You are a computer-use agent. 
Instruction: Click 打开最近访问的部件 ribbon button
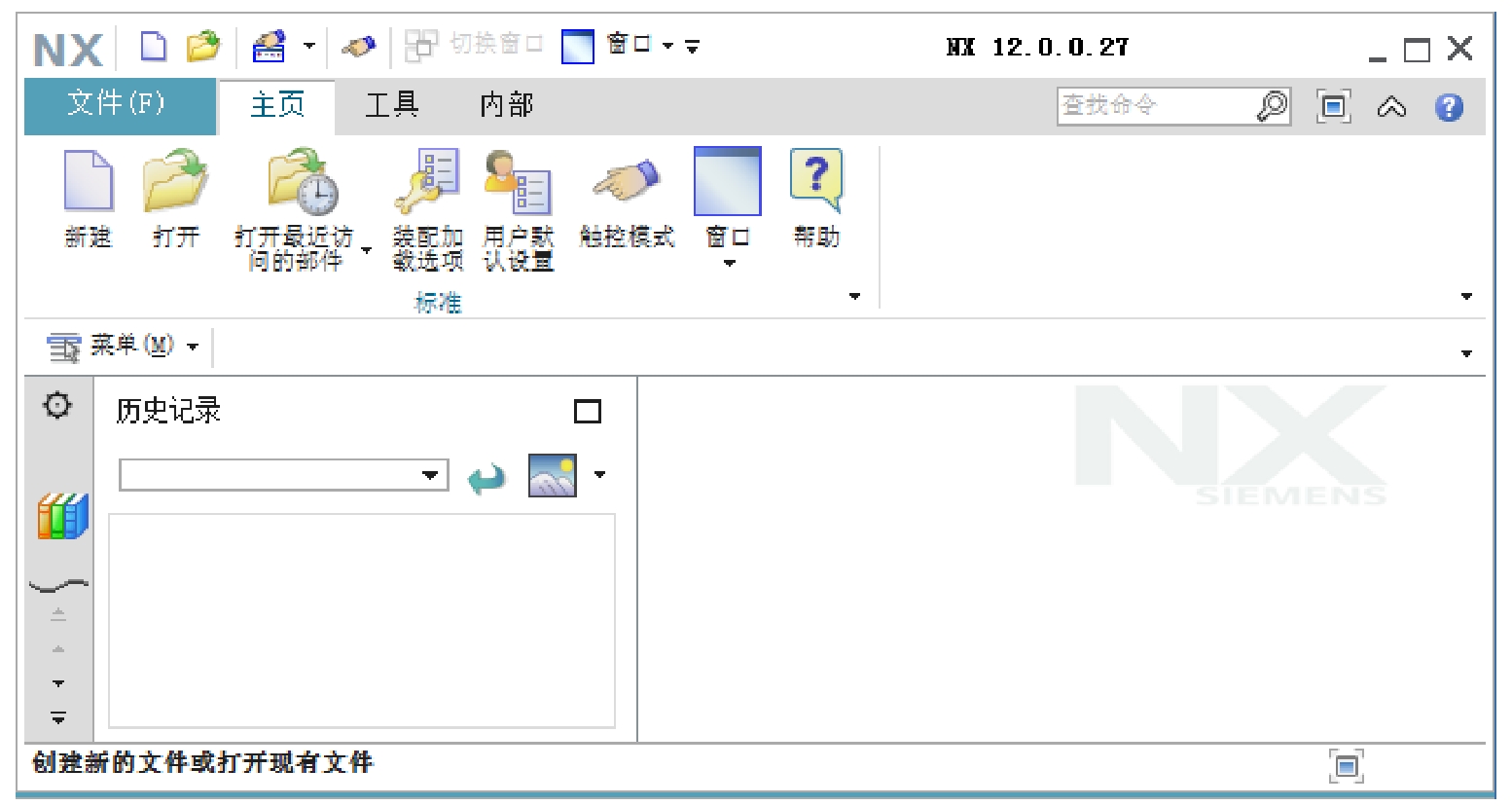pos(293,209)
